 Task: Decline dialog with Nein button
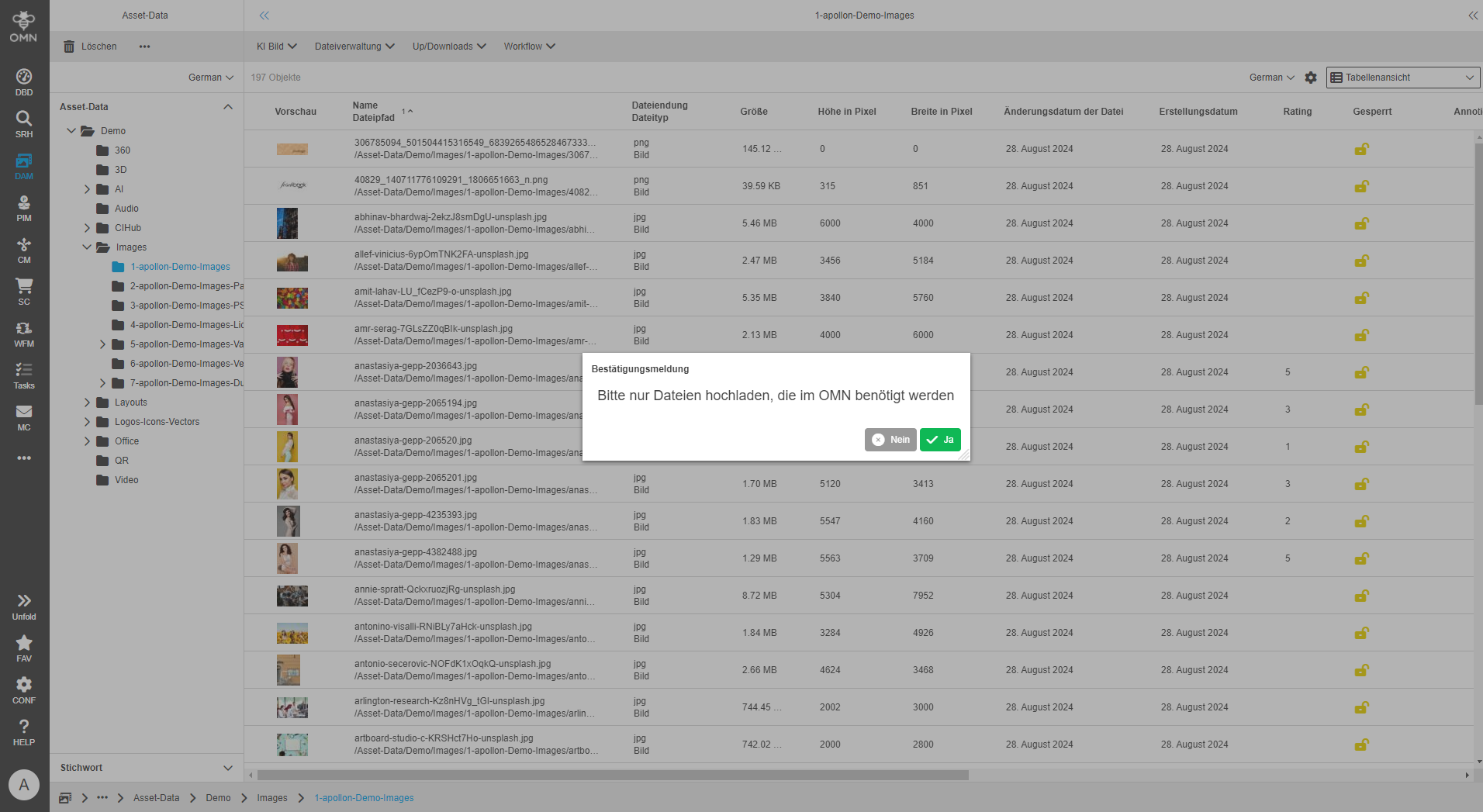(890, 440)
